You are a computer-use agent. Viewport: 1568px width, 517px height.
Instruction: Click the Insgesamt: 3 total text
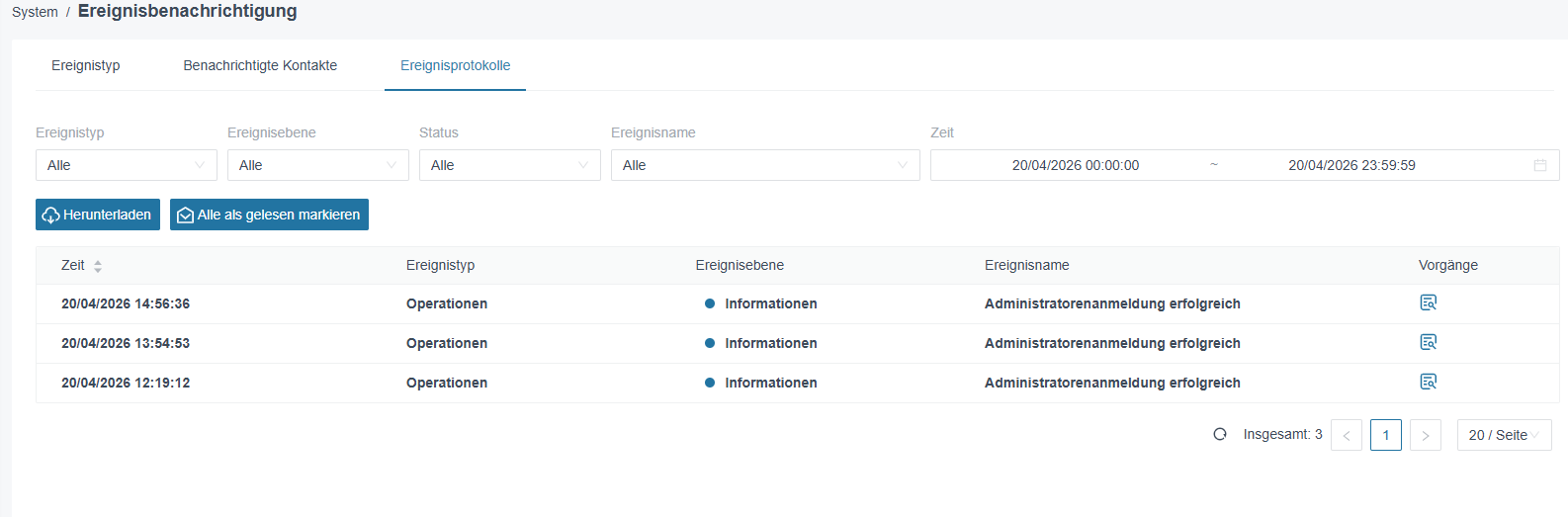[1282, 434]
